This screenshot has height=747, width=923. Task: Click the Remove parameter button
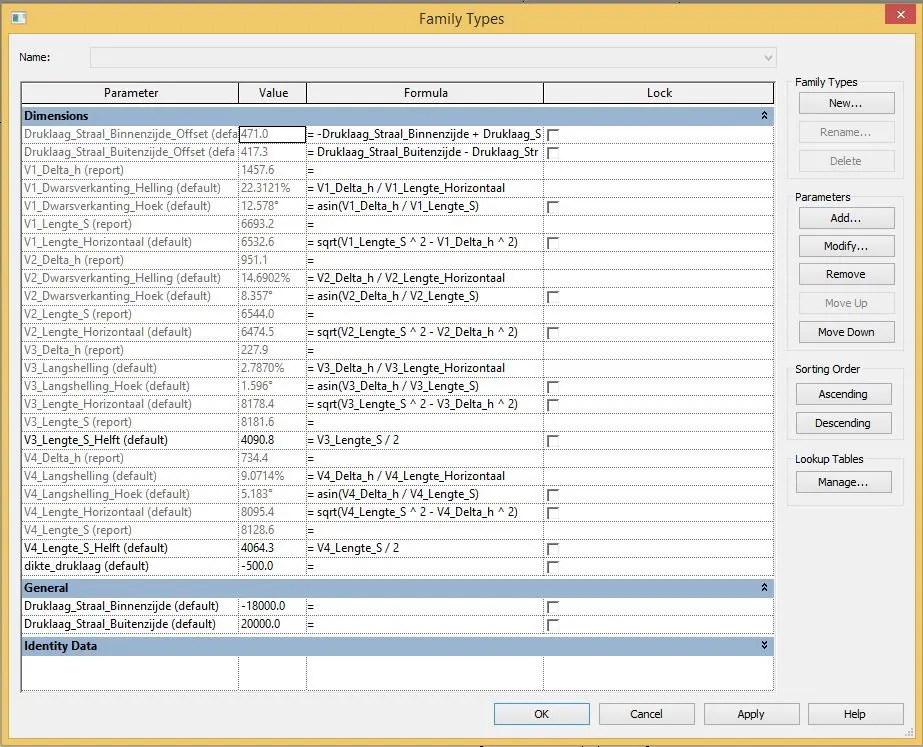pos(846,274)
